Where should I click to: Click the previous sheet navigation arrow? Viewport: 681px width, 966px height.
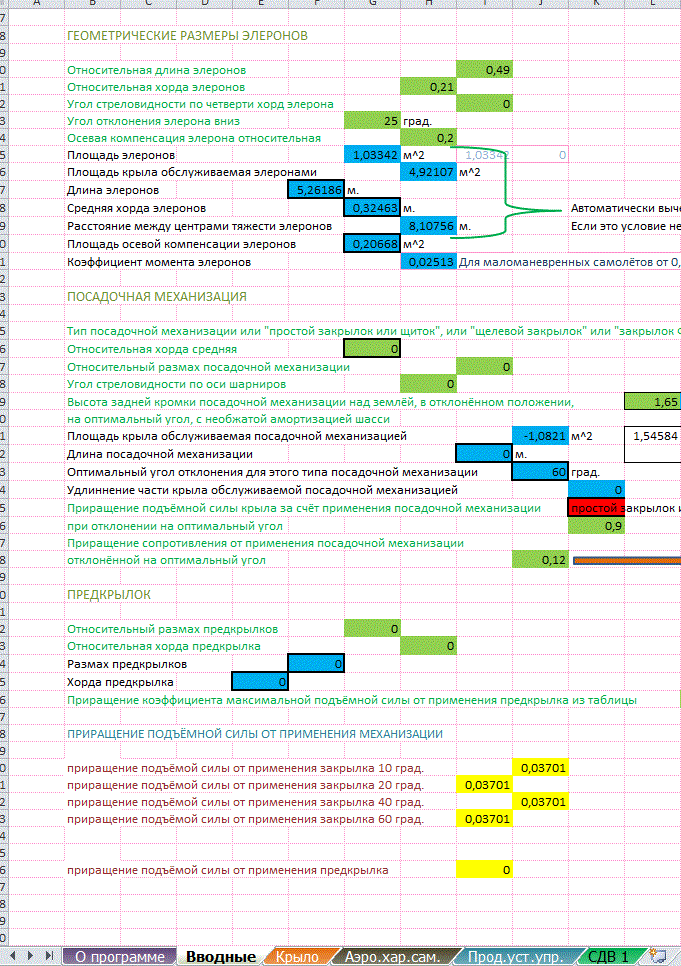(x=24, y=956)
